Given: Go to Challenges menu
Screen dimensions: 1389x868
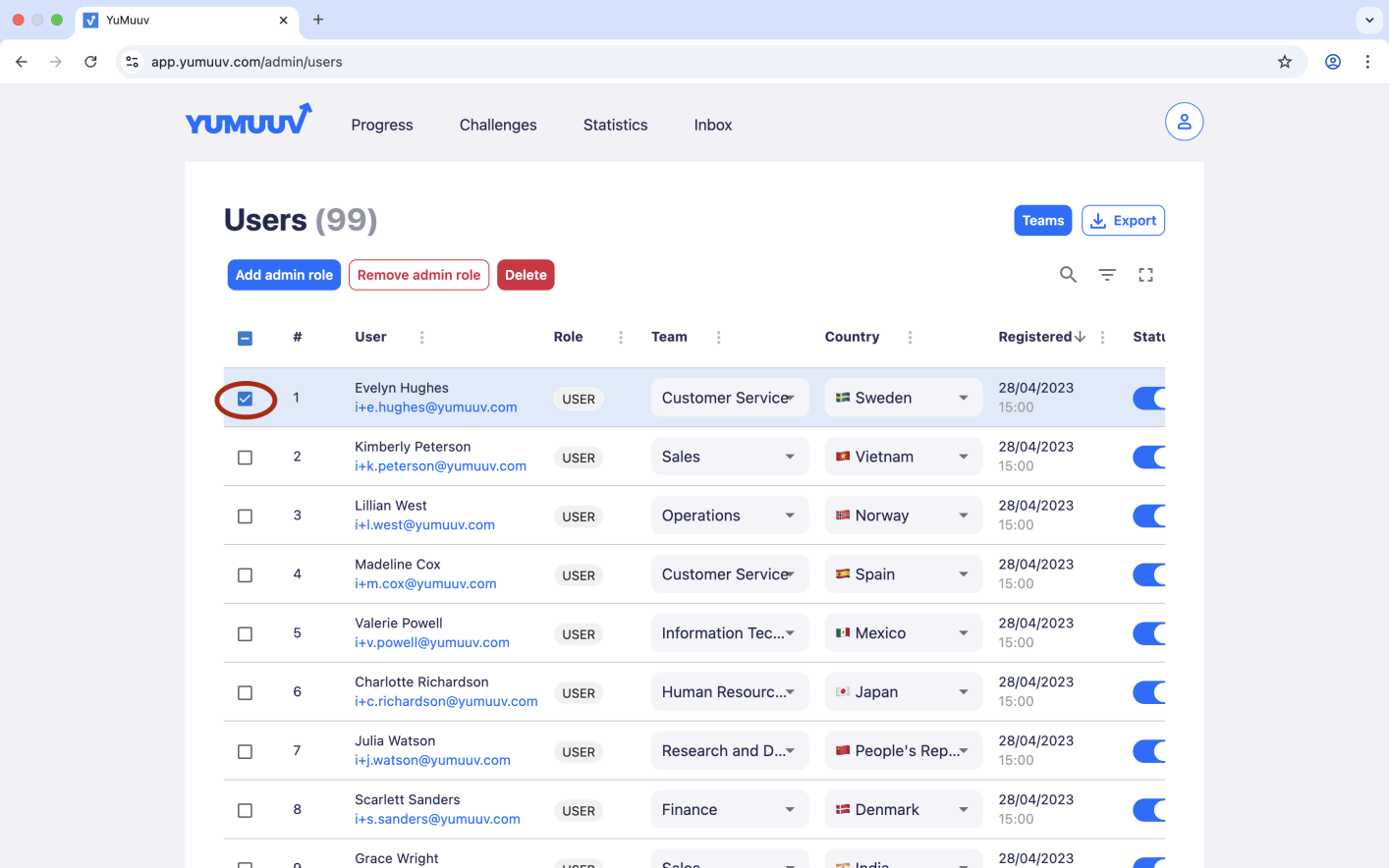Looking at the screenshot, I should pos(498,125).
